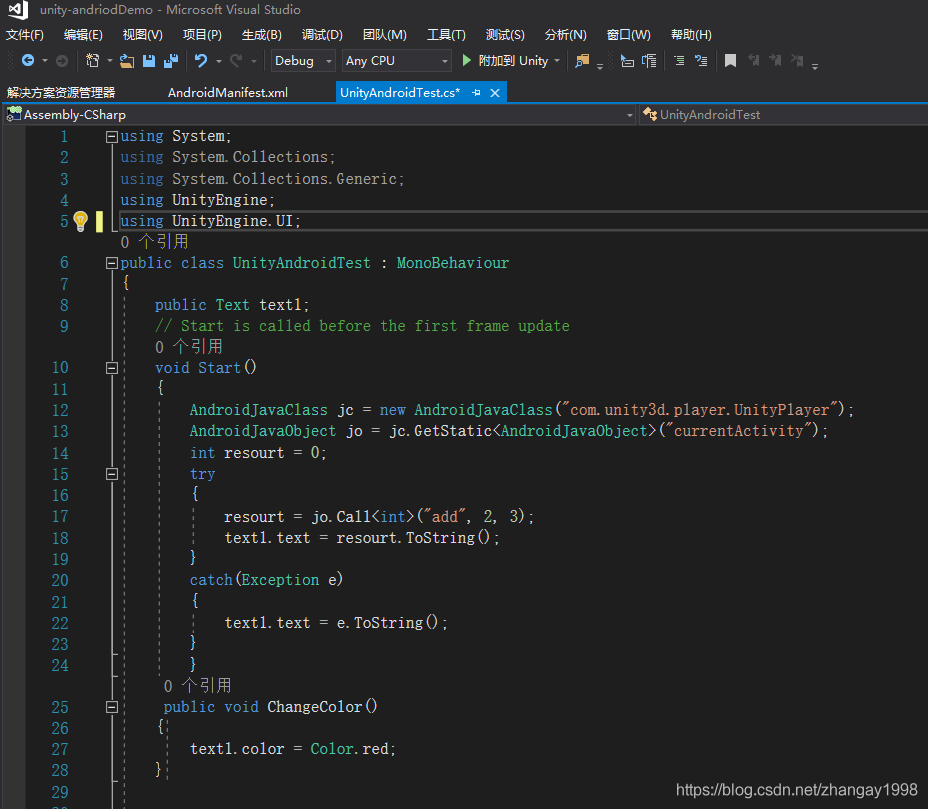The image size is (928, 809).
Task: Open the 视图(V) menu
Action: [143, 35]
